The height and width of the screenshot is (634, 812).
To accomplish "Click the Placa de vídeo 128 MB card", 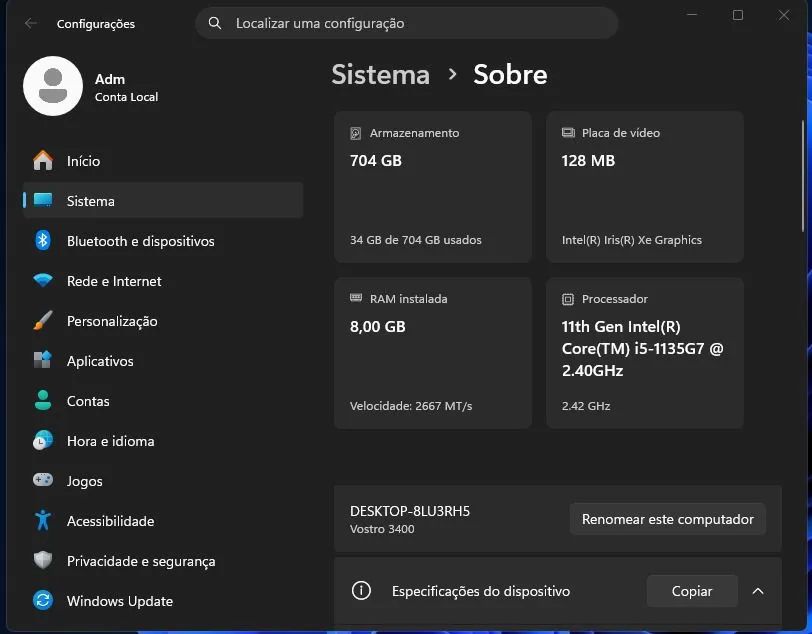I will (645, 186).
